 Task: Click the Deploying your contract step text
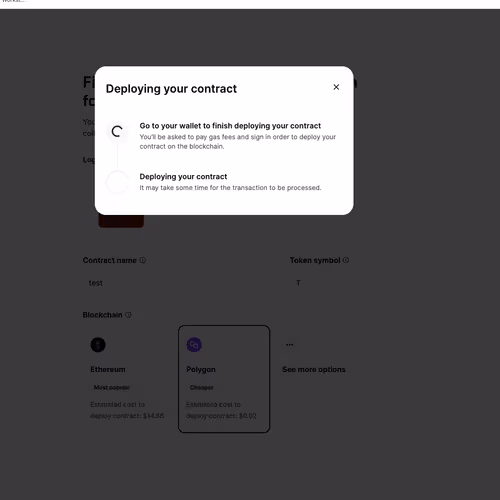tap(183, 176)
